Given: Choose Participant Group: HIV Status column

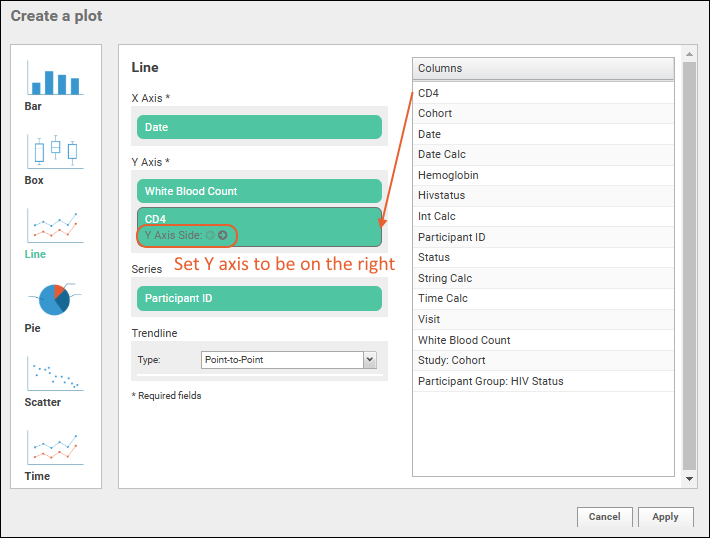Looking at the screenshot, I should [490, 381].
